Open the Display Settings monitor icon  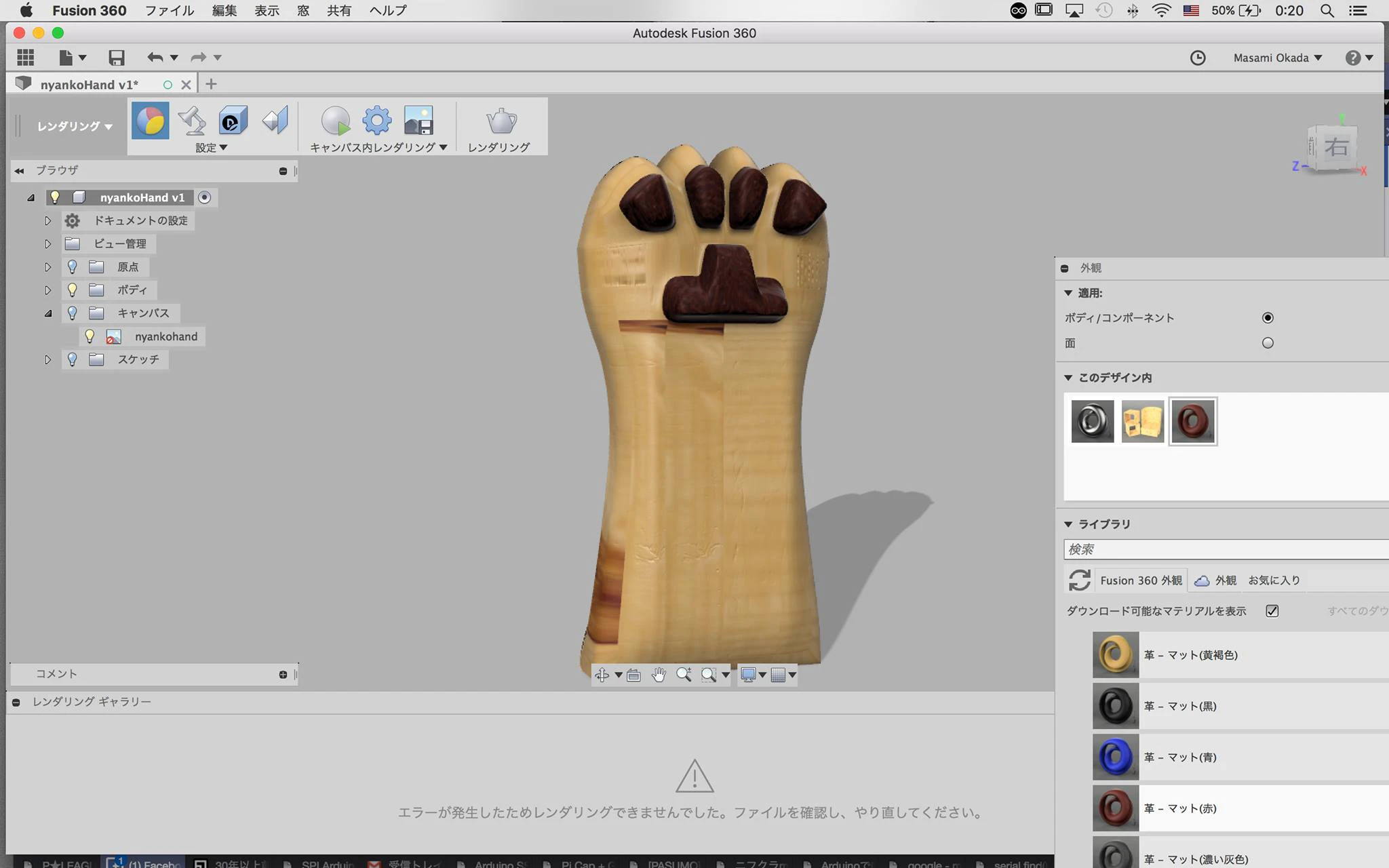tap(748, 675)
